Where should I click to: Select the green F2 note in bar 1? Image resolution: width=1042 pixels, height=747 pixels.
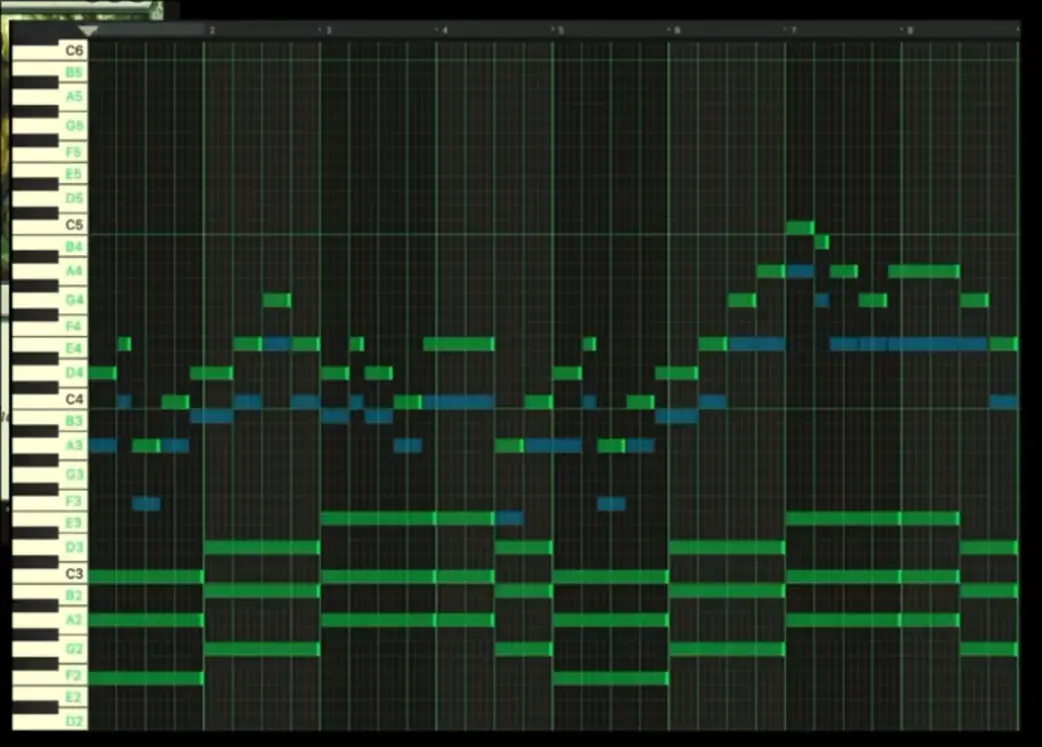146,678
